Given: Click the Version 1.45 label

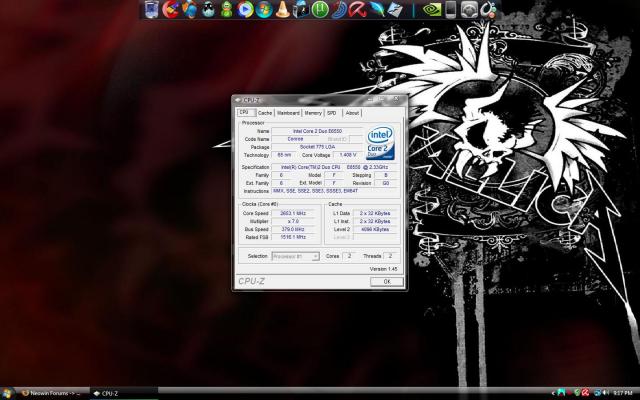Looking at the screenshot, I should (x=383, y=269).
